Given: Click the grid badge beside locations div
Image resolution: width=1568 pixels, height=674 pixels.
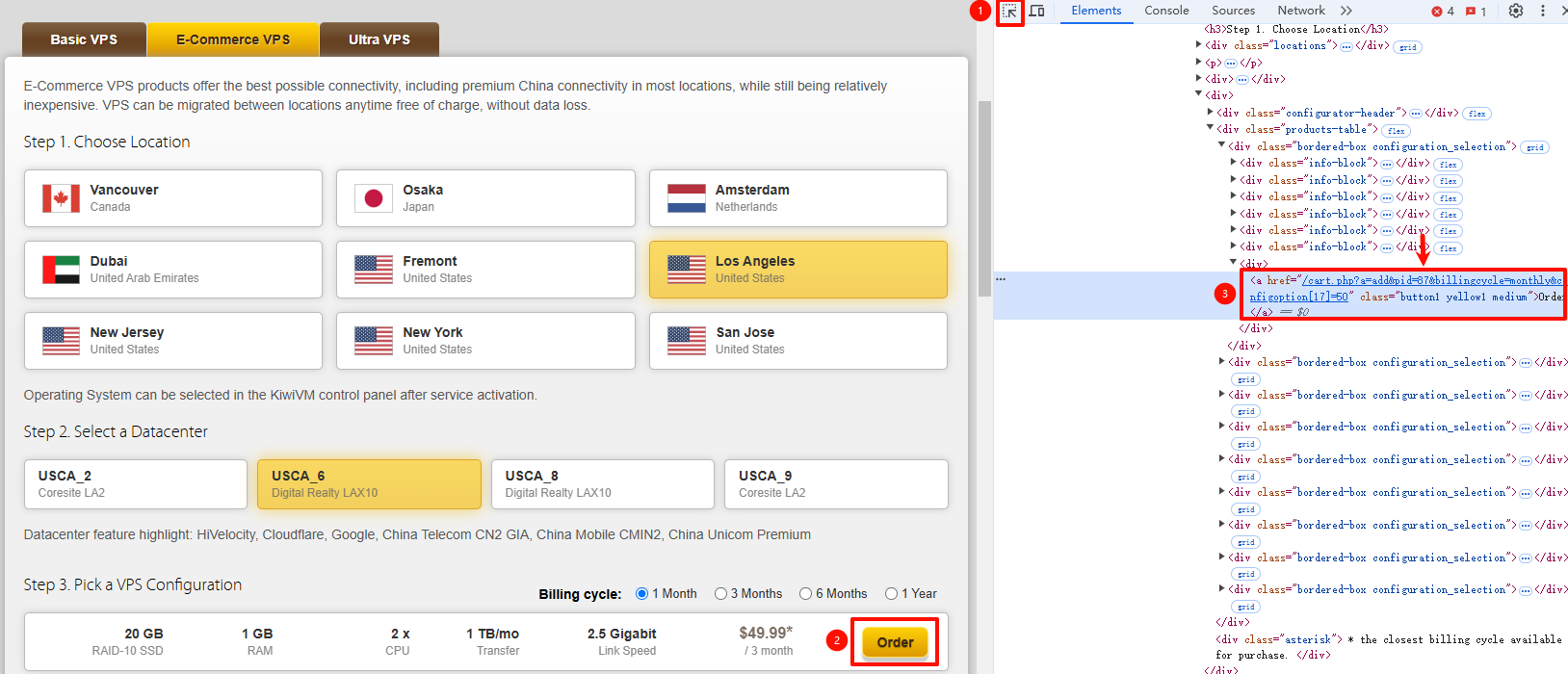Looking at the screenshot, I should coord(1407,47).
